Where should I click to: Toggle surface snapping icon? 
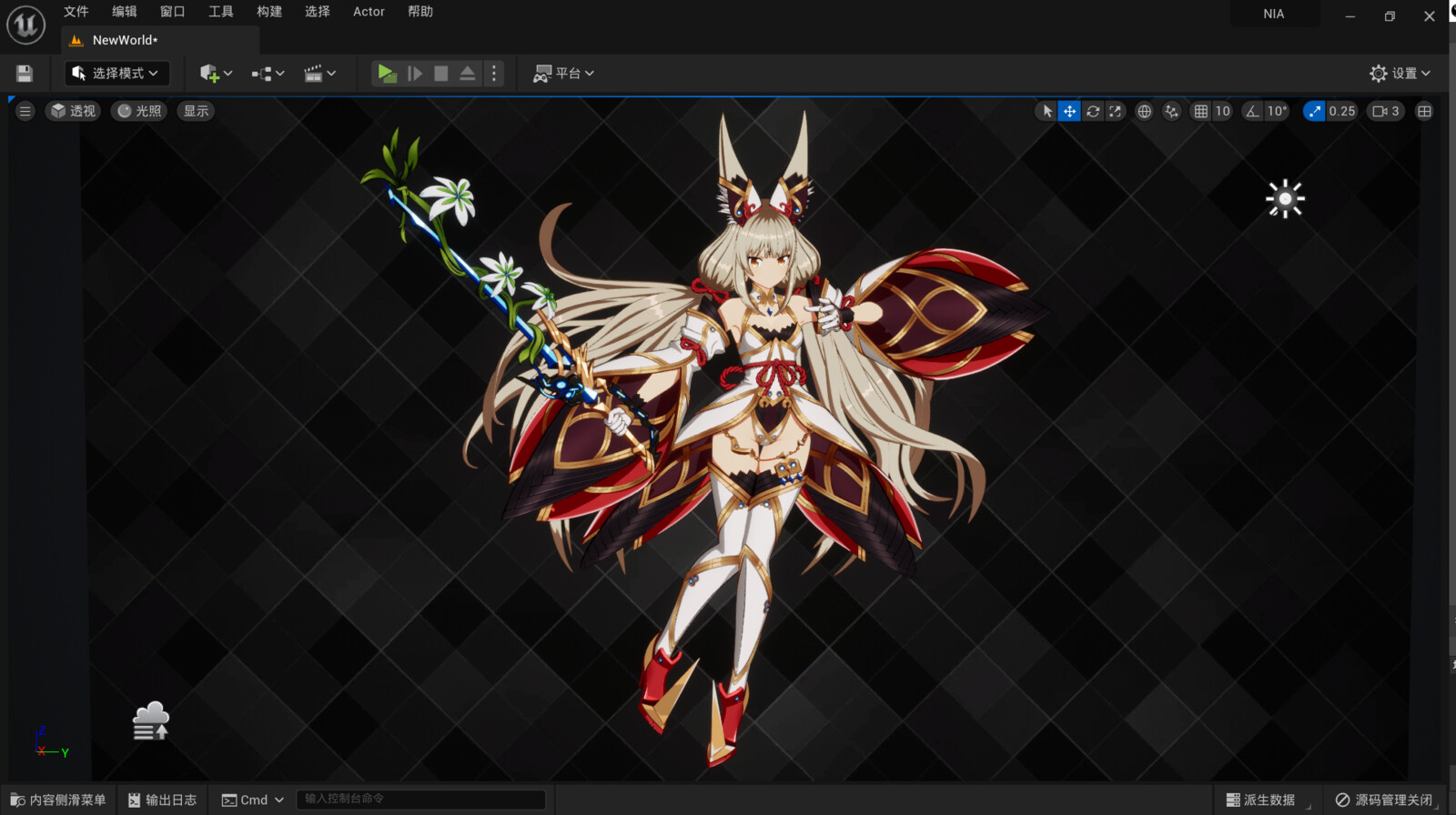tap(1171, 111)
